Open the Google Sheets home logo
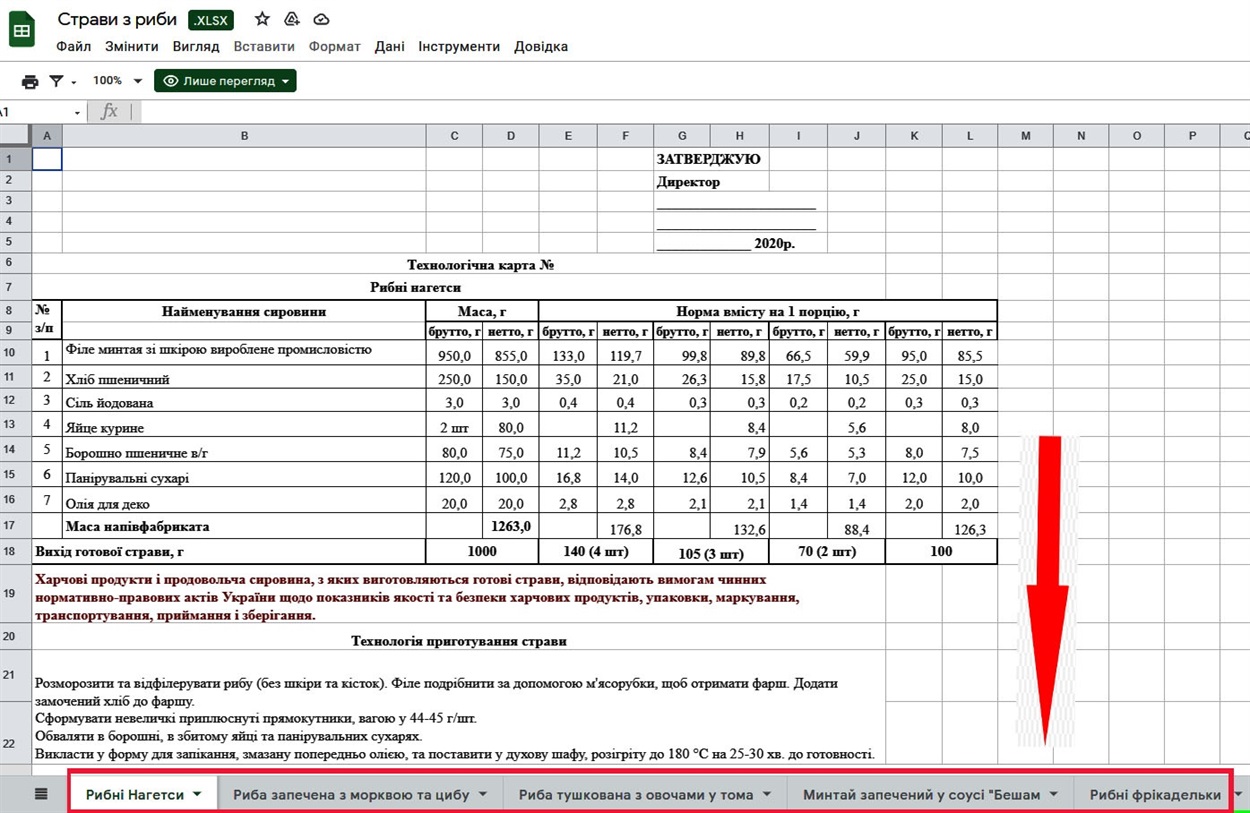 click(21, 31)
